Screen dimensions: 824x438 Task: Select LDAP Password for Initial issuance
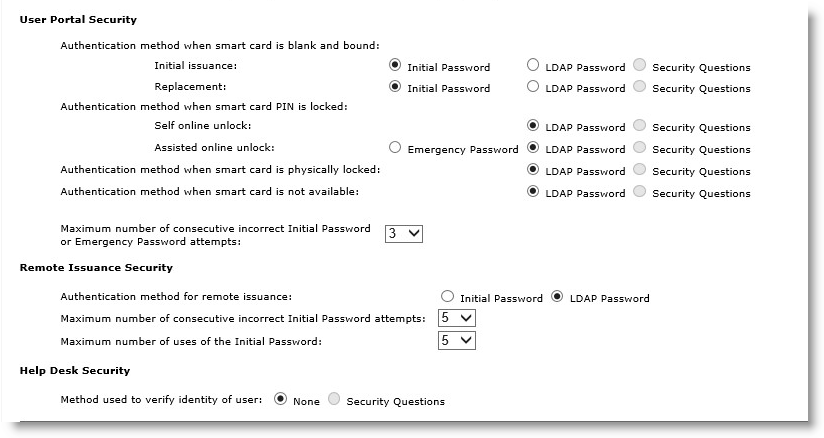coord(533,65)
